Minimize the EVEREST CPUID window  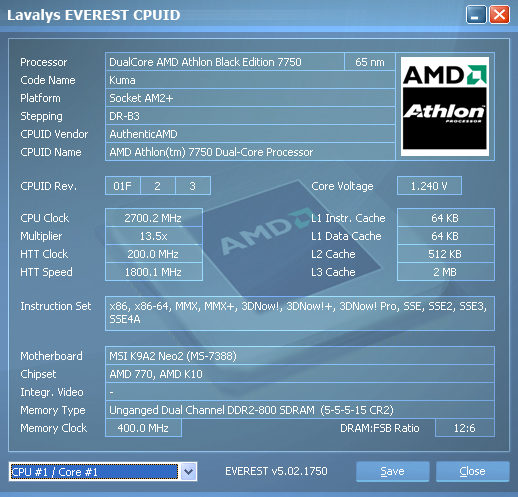click(476, 15)
